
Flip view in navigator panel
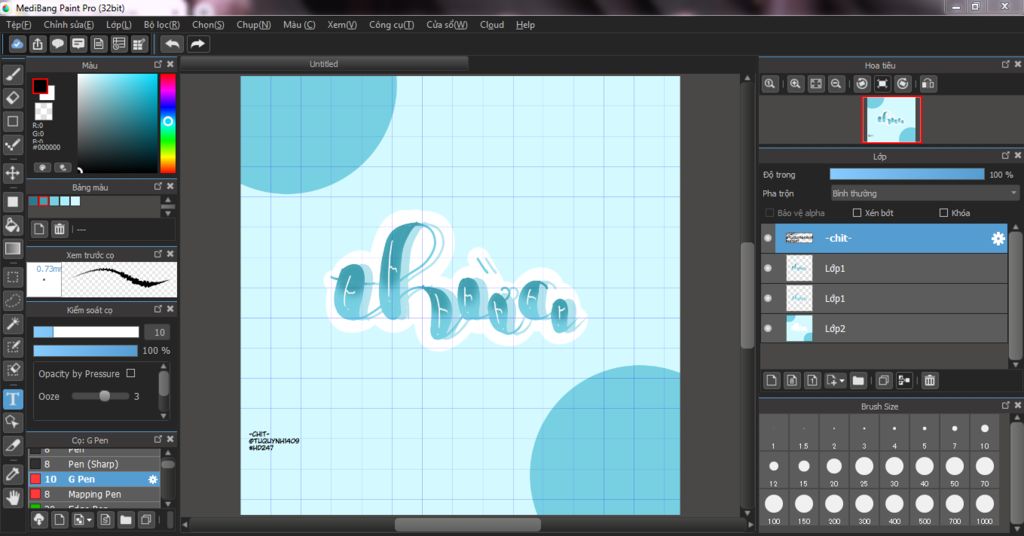click(x=928, y=84)
